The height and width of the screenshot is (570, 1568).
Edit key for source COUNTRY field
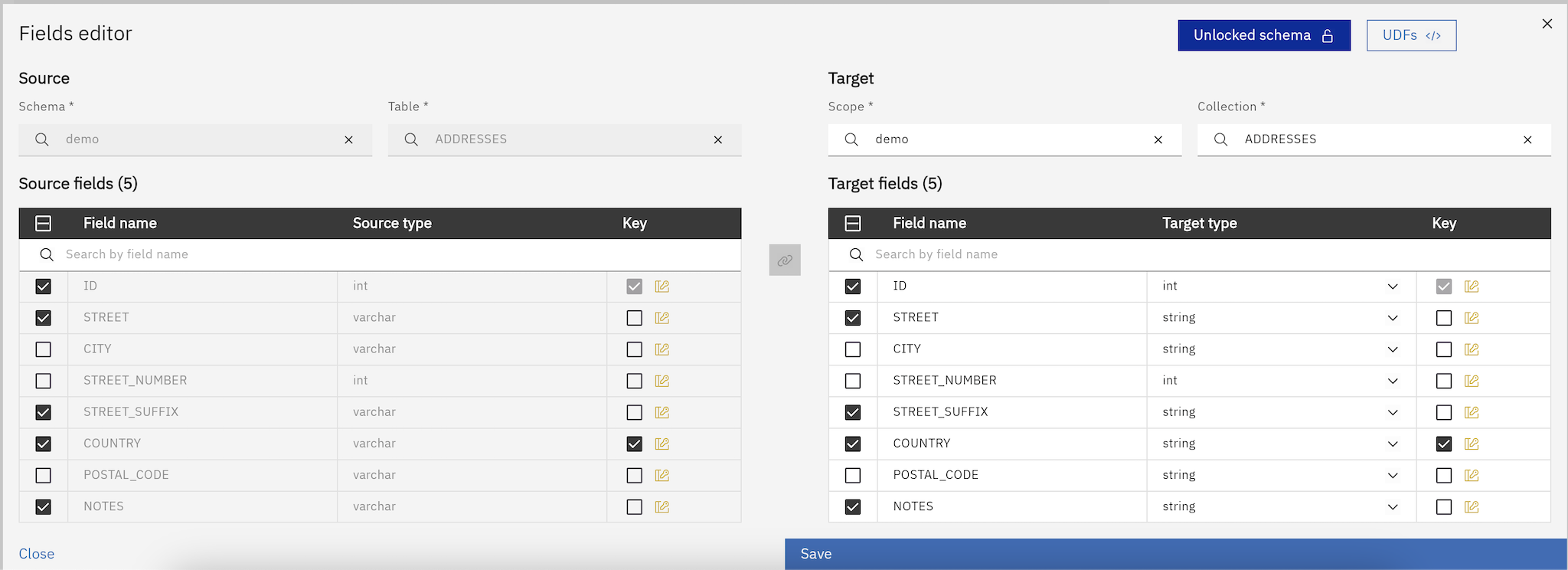pos(662,444)
